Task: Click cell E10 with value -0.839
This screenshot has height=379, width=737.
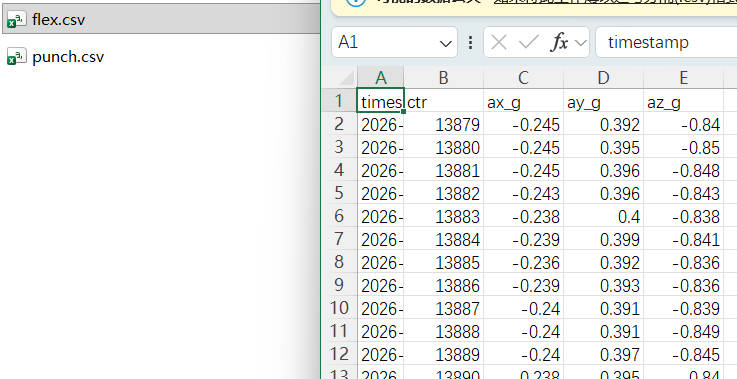Action: [x=683, y=308]
